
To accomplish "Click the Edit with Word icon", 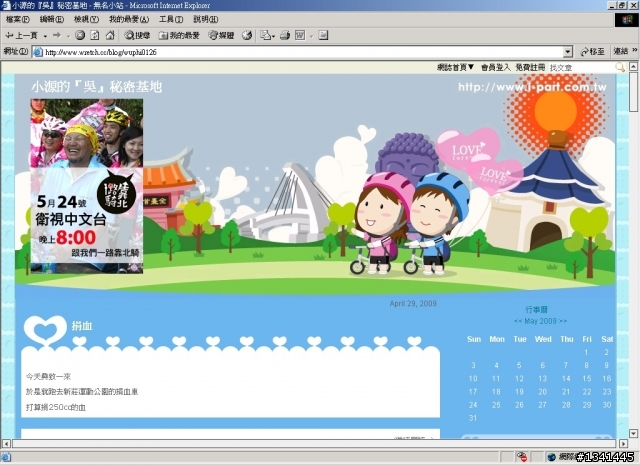I will tap(300, 36).
